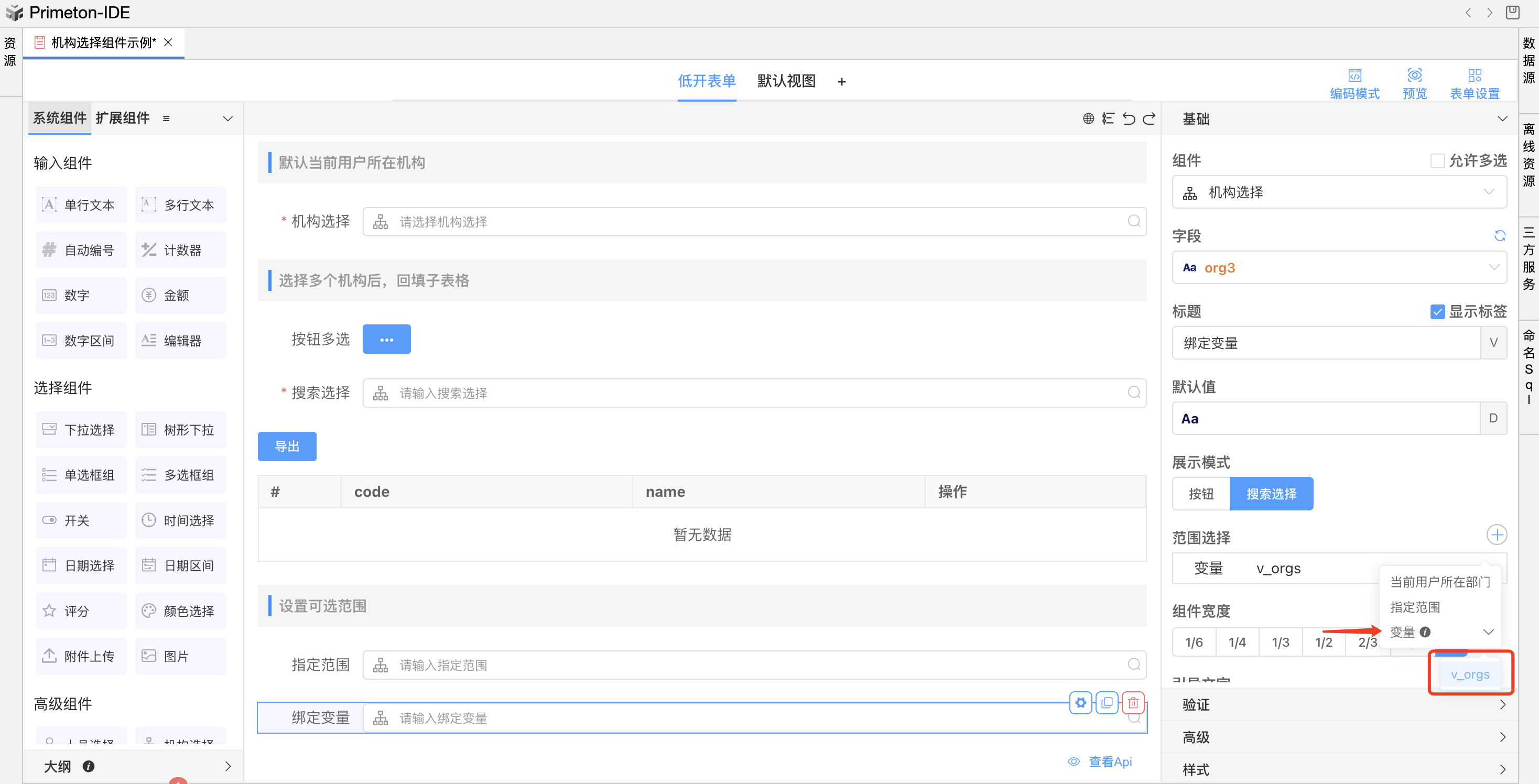Click the globe language icon
The image size is (1539, 784).
click(x=1089, y=118)
